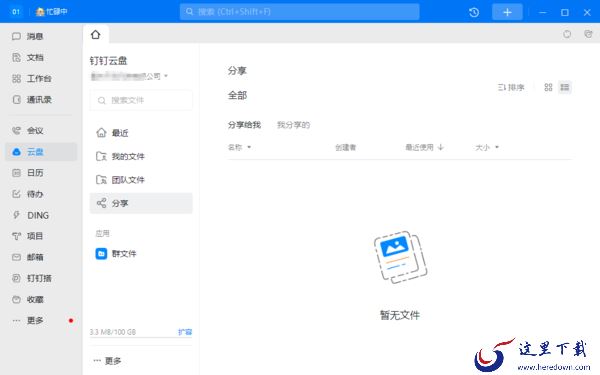Click the 创建者 column header
Viewport: 600px width, 375px height.
click(346, 147)
